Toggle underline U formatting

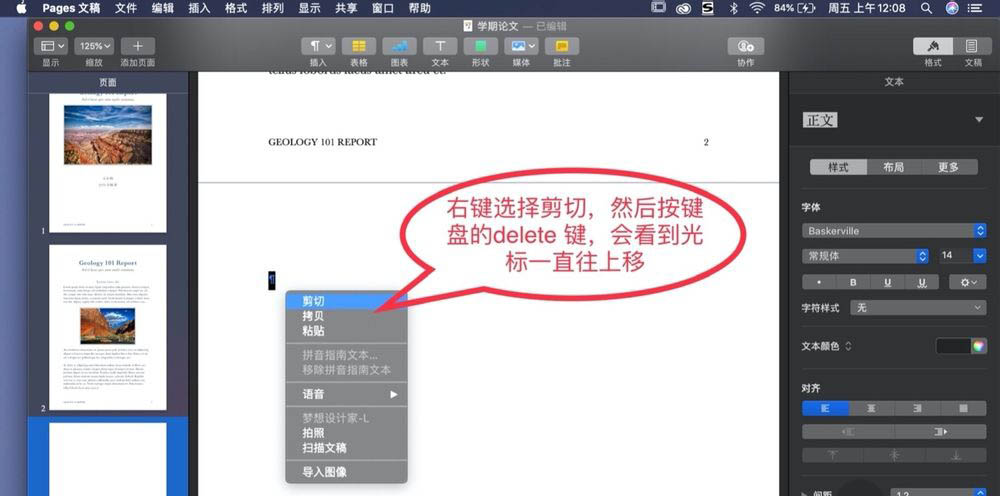(x=888, y=282)
